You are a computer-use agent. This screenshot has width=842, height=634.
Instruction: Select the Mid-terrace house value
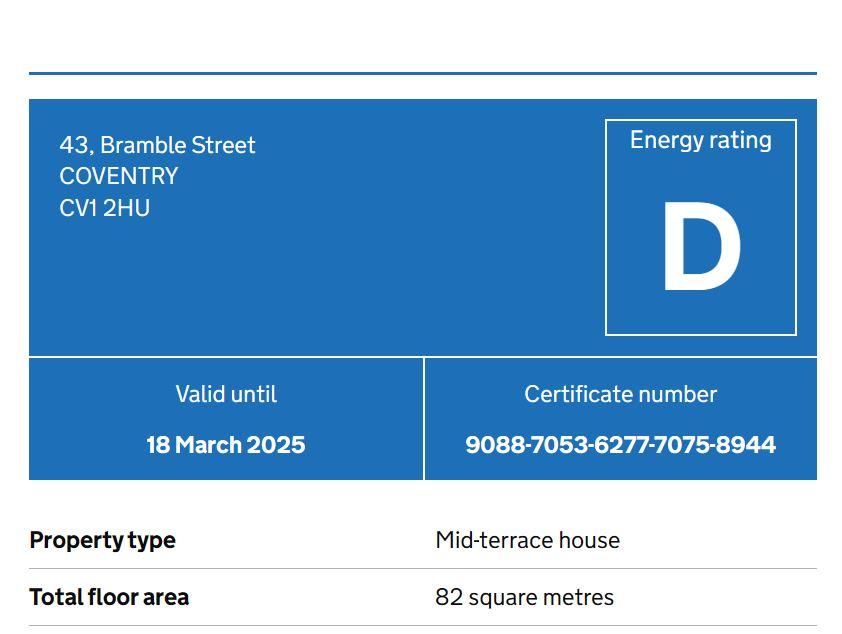pos(527,540)
